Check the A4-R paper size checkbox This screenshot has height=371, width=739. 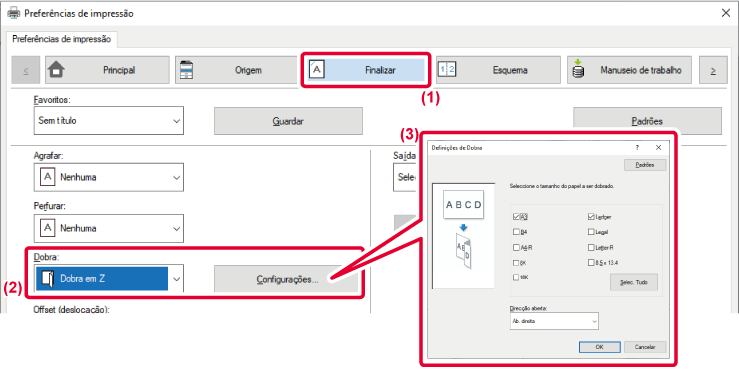click(516, 247)
